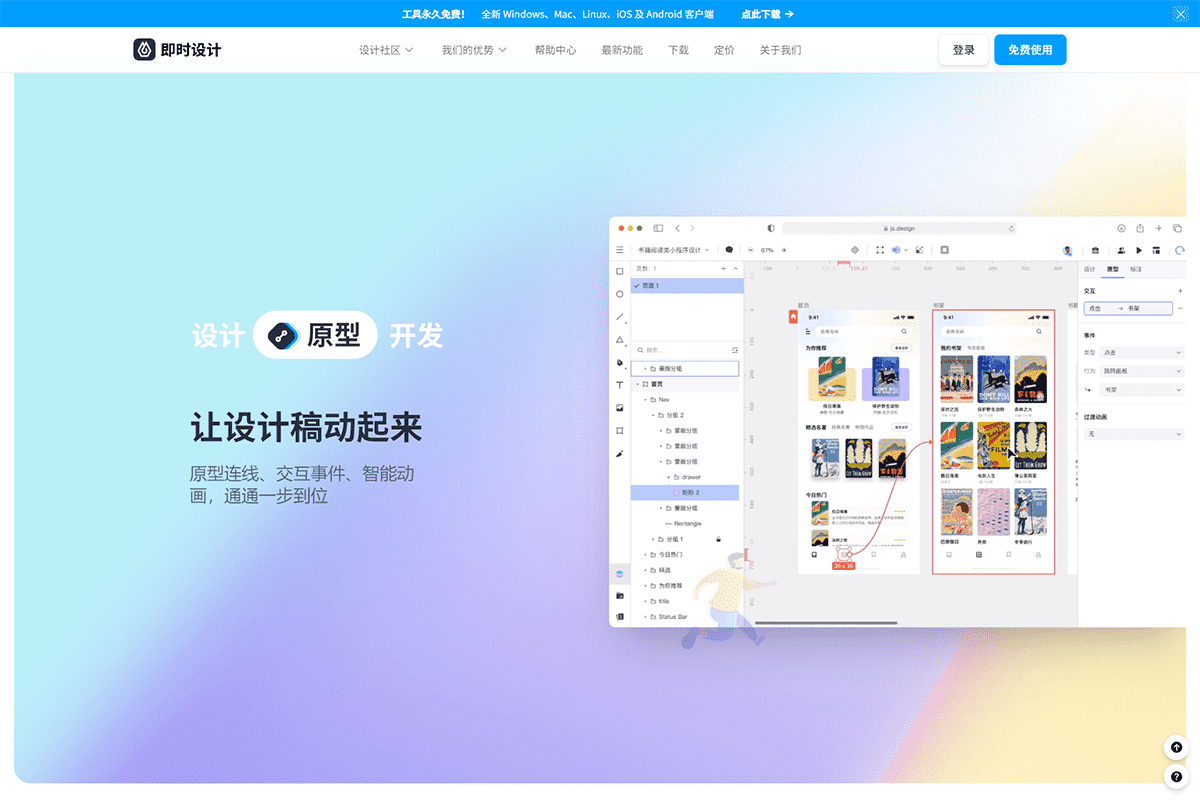The image size is (1200, 800).
Task: Open the 行为 跳转画板 dropdown
Action: click(x=1141, y=371)
